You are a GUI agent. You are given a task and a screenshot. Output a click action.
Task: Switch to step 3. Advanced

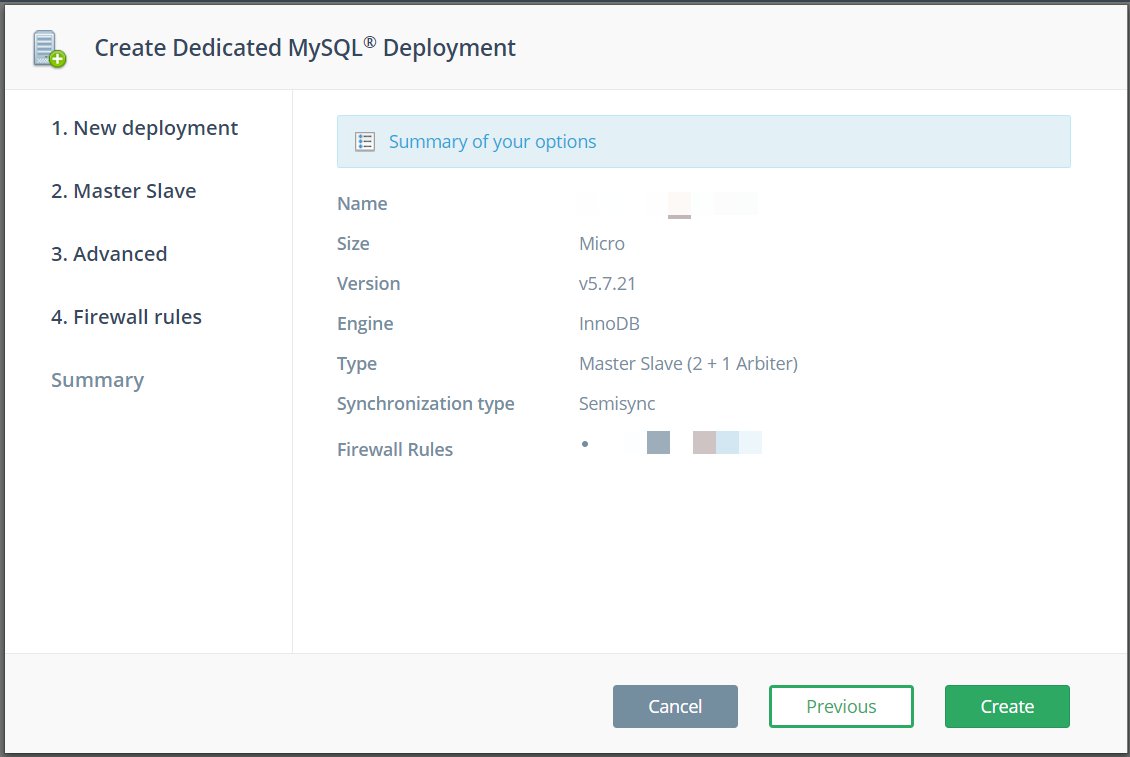[109, 254]
